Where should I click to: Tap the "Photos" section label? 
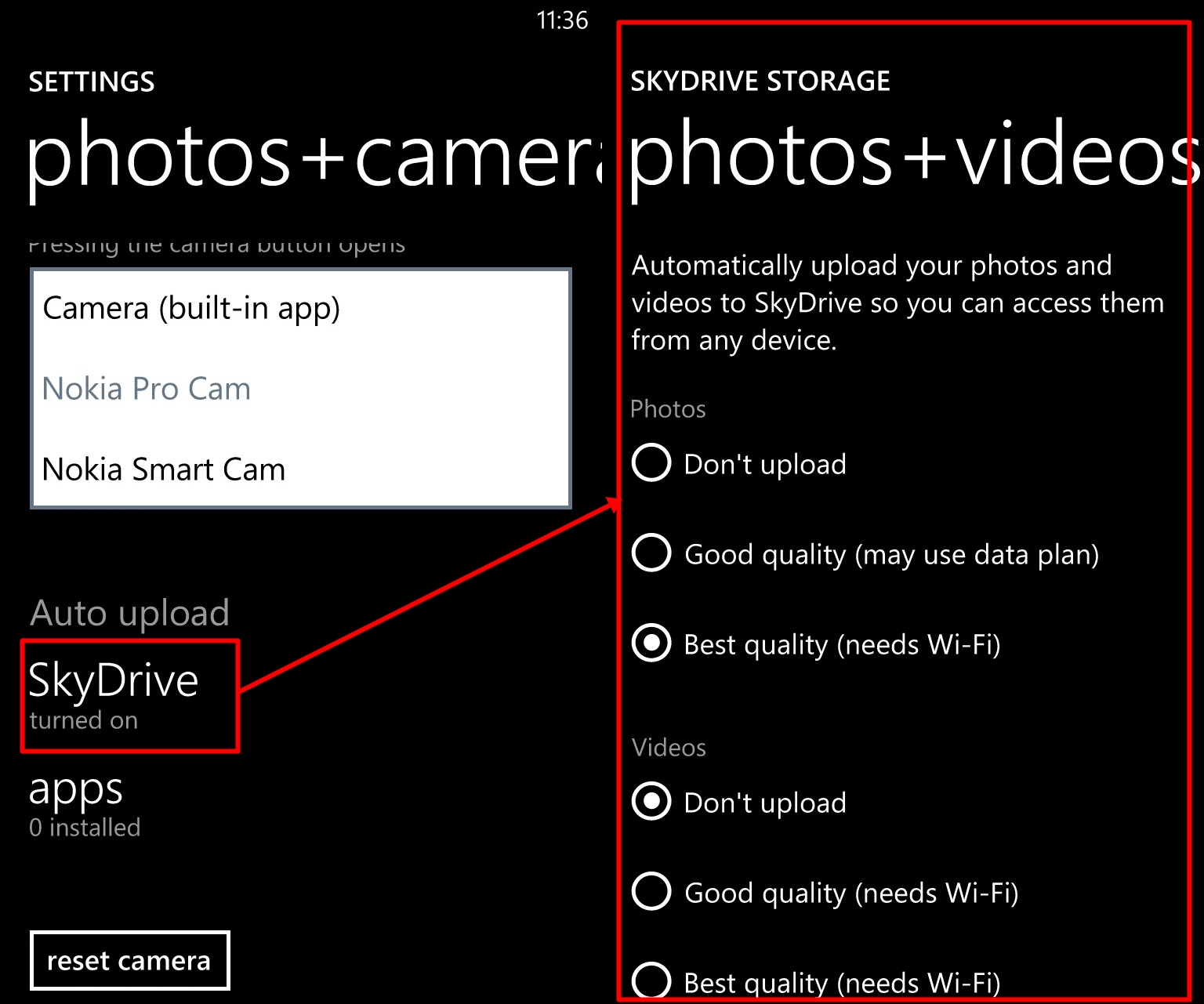(x=668, y=409)
